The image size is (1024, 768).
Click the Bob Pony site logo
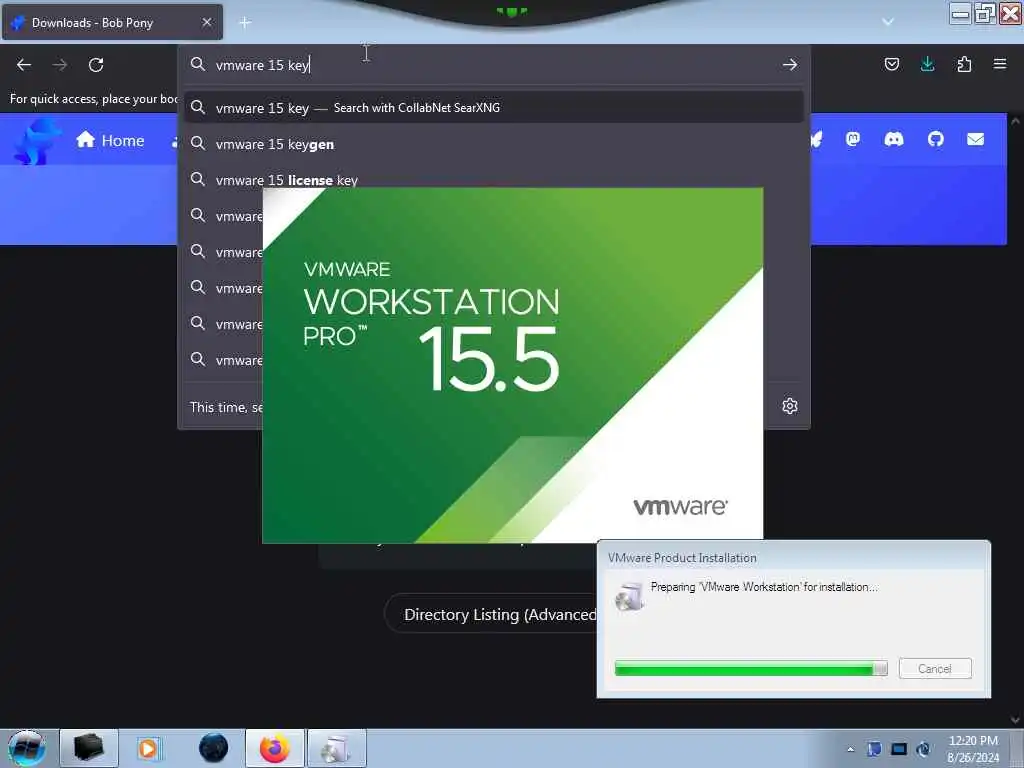point(36,141)
